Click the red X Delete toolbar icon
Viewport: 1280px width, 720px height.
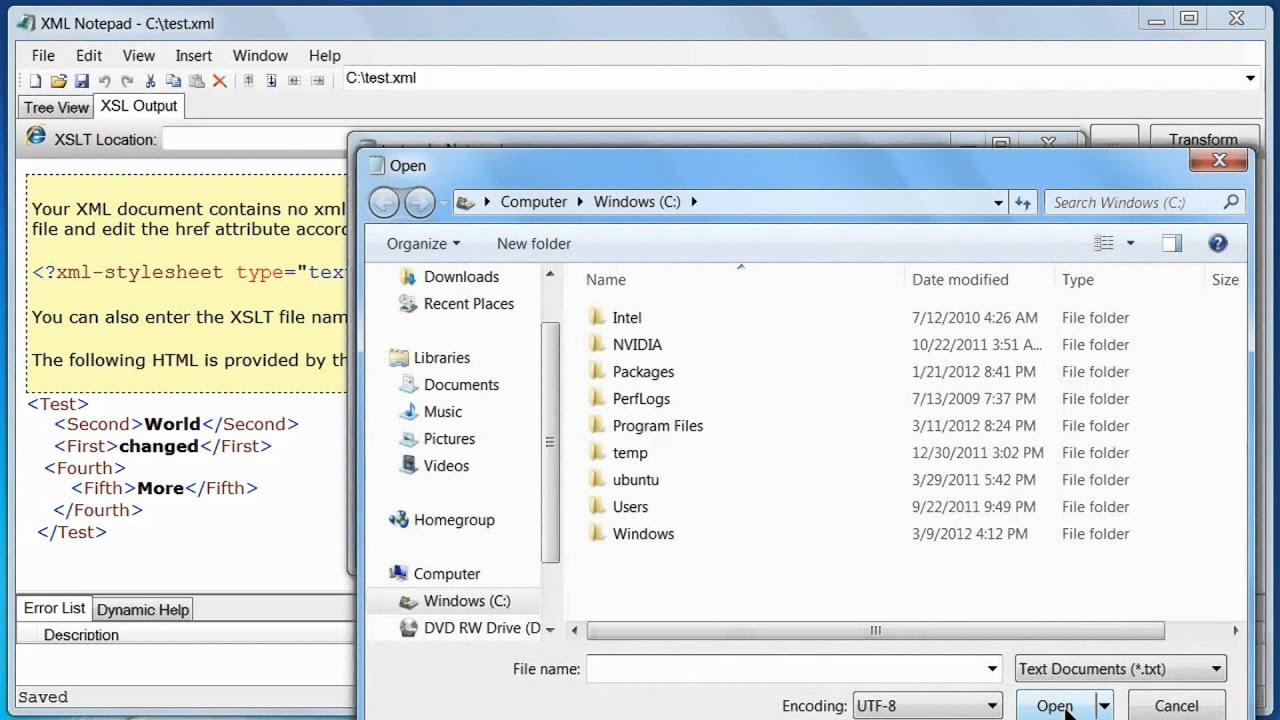pos(219,81)
